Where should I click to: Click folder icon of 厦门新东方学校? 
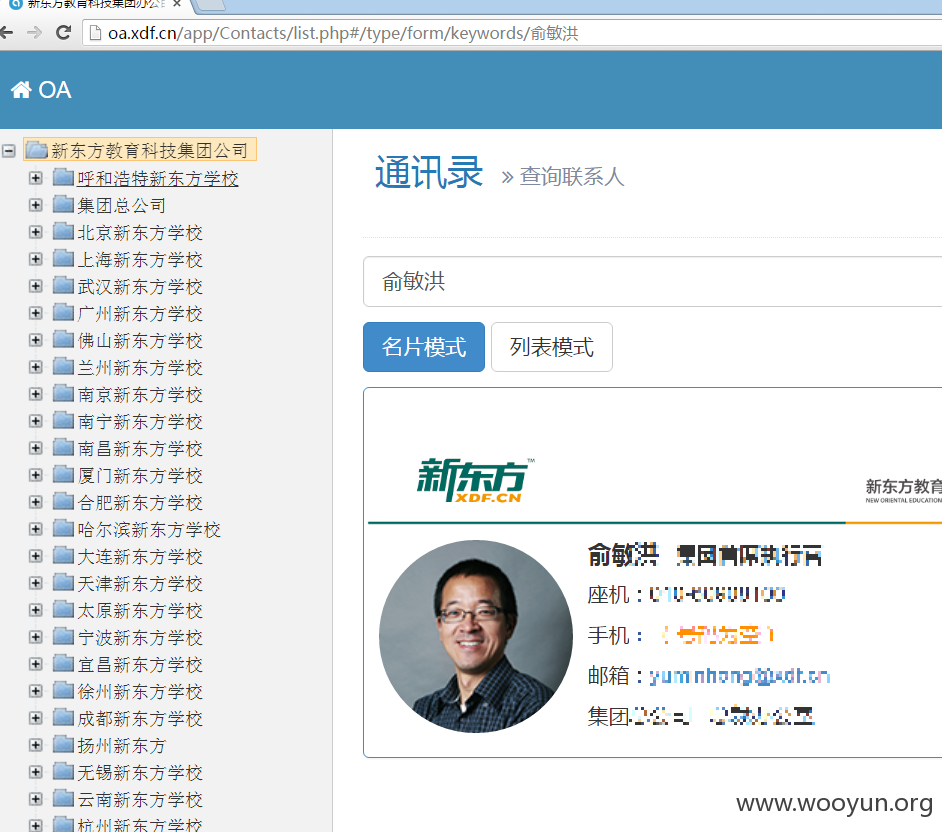[63, 474]
